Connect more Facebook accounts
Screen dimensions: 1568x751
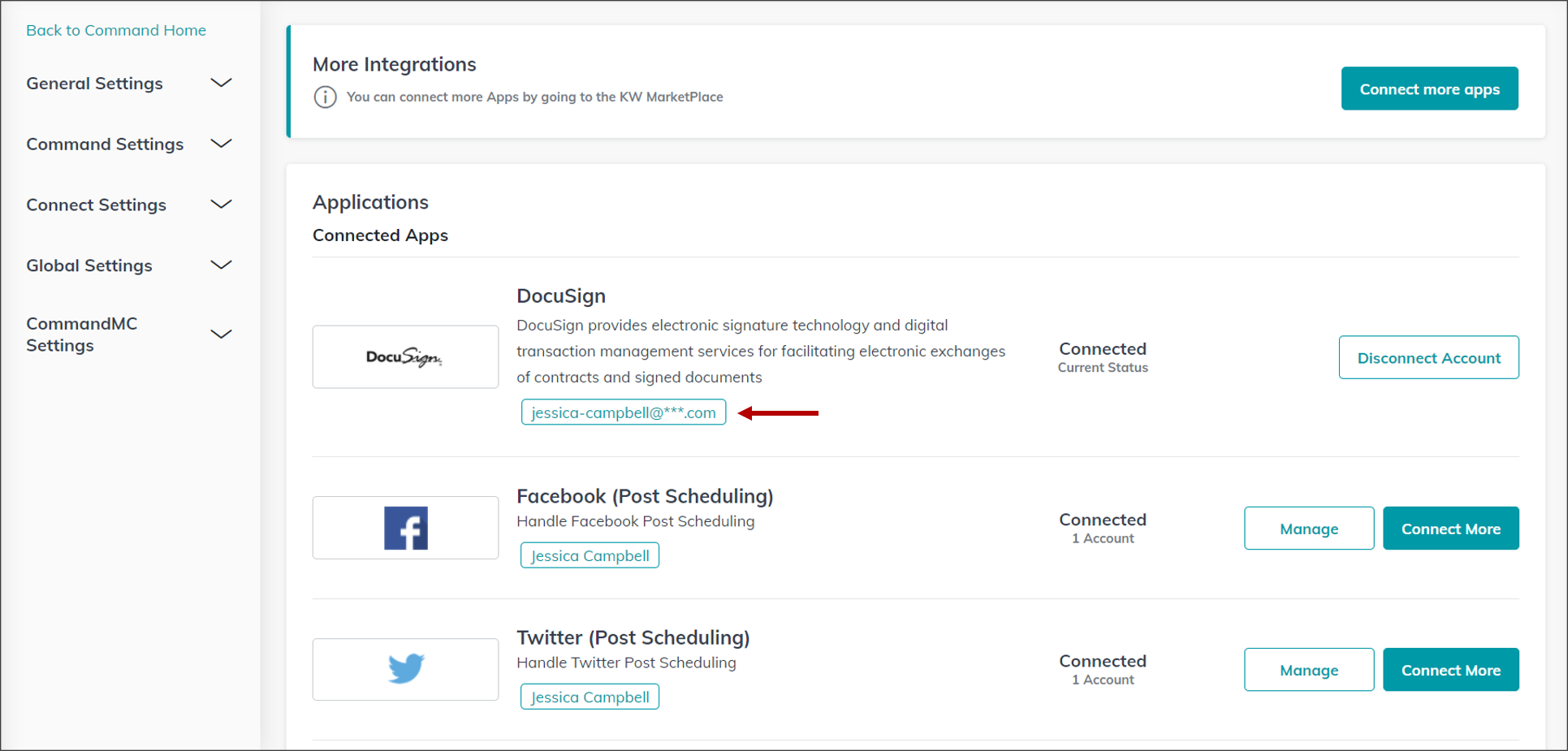click(x=1450, y=528)
